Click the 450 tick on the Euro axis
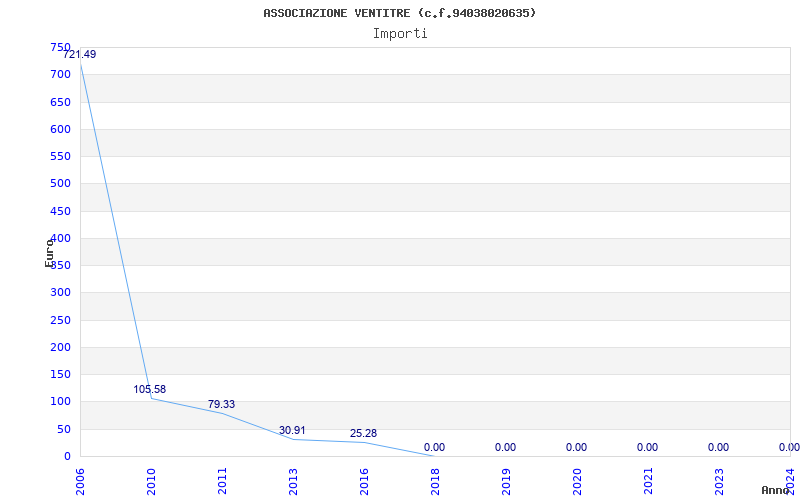The image size is (800, 500). point(60,211)
